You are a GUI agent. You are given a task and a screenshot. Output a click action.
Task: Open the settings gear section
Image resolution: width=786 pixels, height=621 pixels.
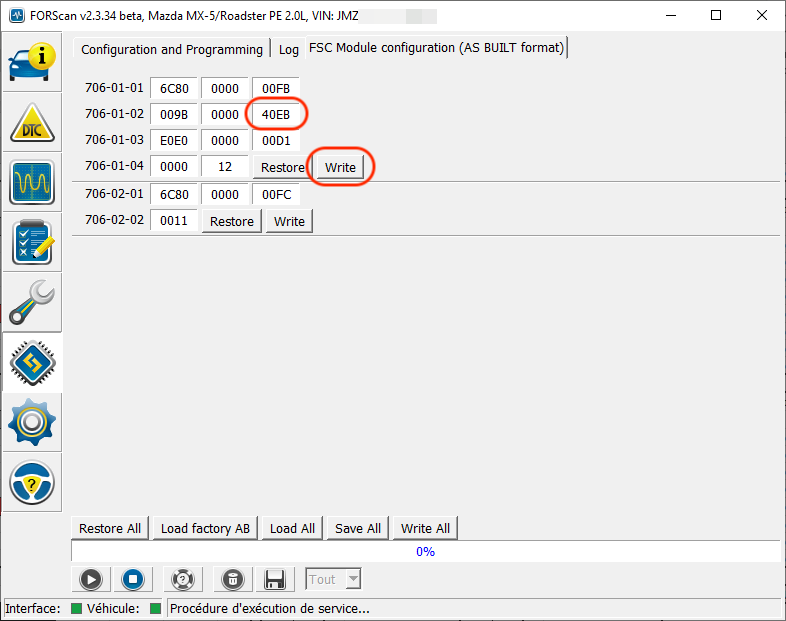point(32,423)
